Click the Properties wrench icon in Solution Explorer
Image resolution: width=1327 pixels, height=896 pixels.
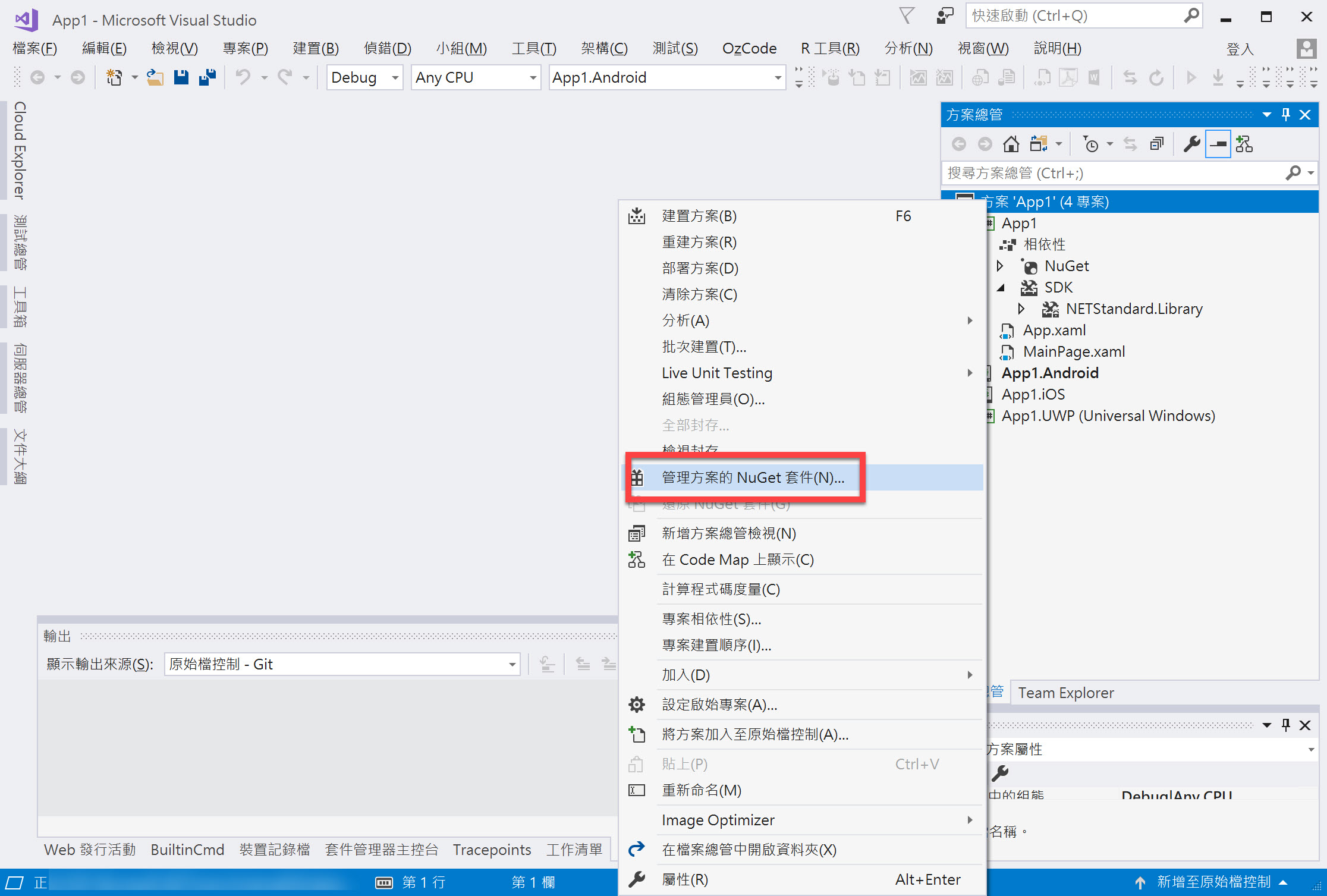1191,144
